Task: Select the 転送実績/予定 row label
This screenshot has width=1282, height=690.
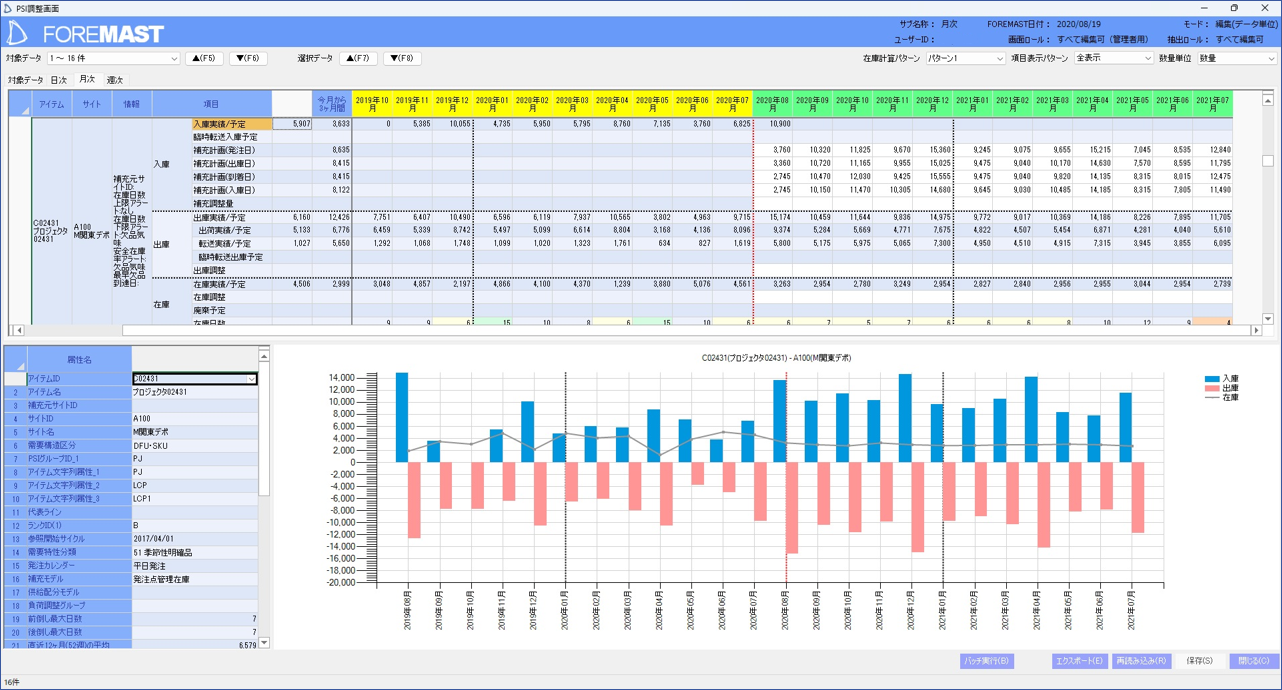Action: click(x=231, y=243)
